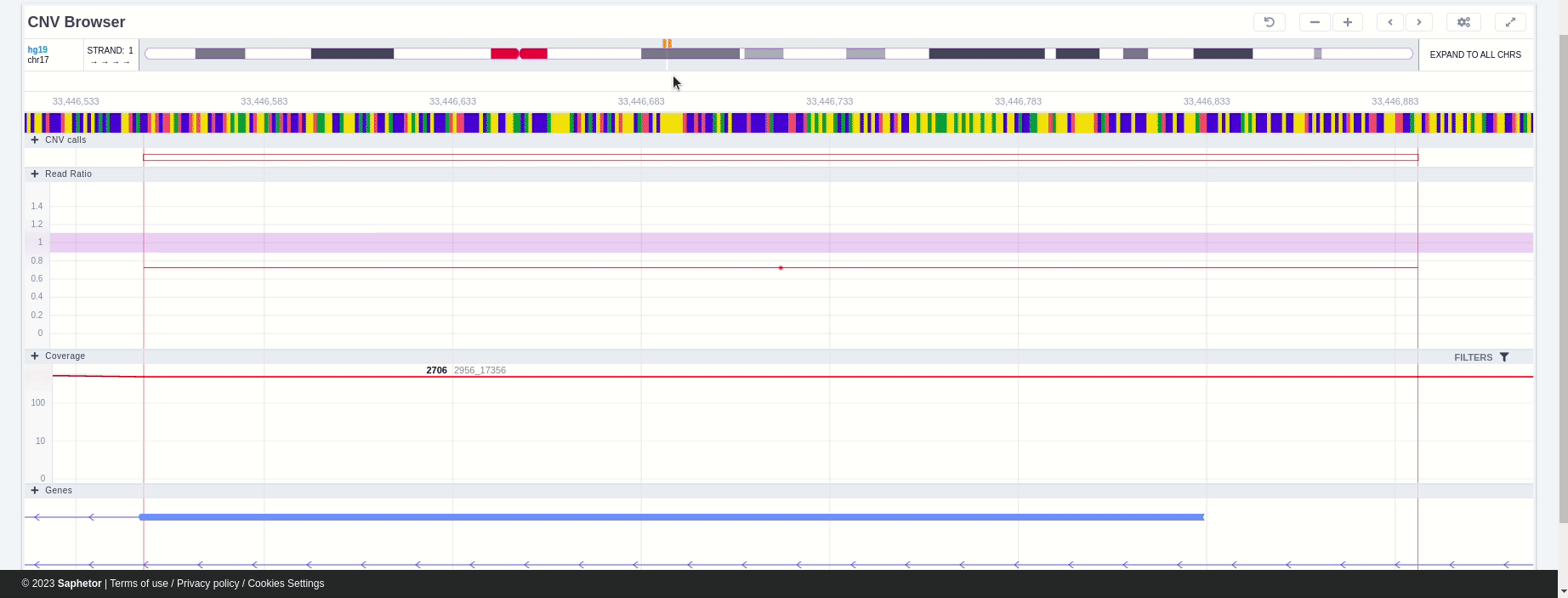Zoom out with the minus button
Image resolution: width=1568 pixels, height=598 pixels.
tap(1315, 22)
